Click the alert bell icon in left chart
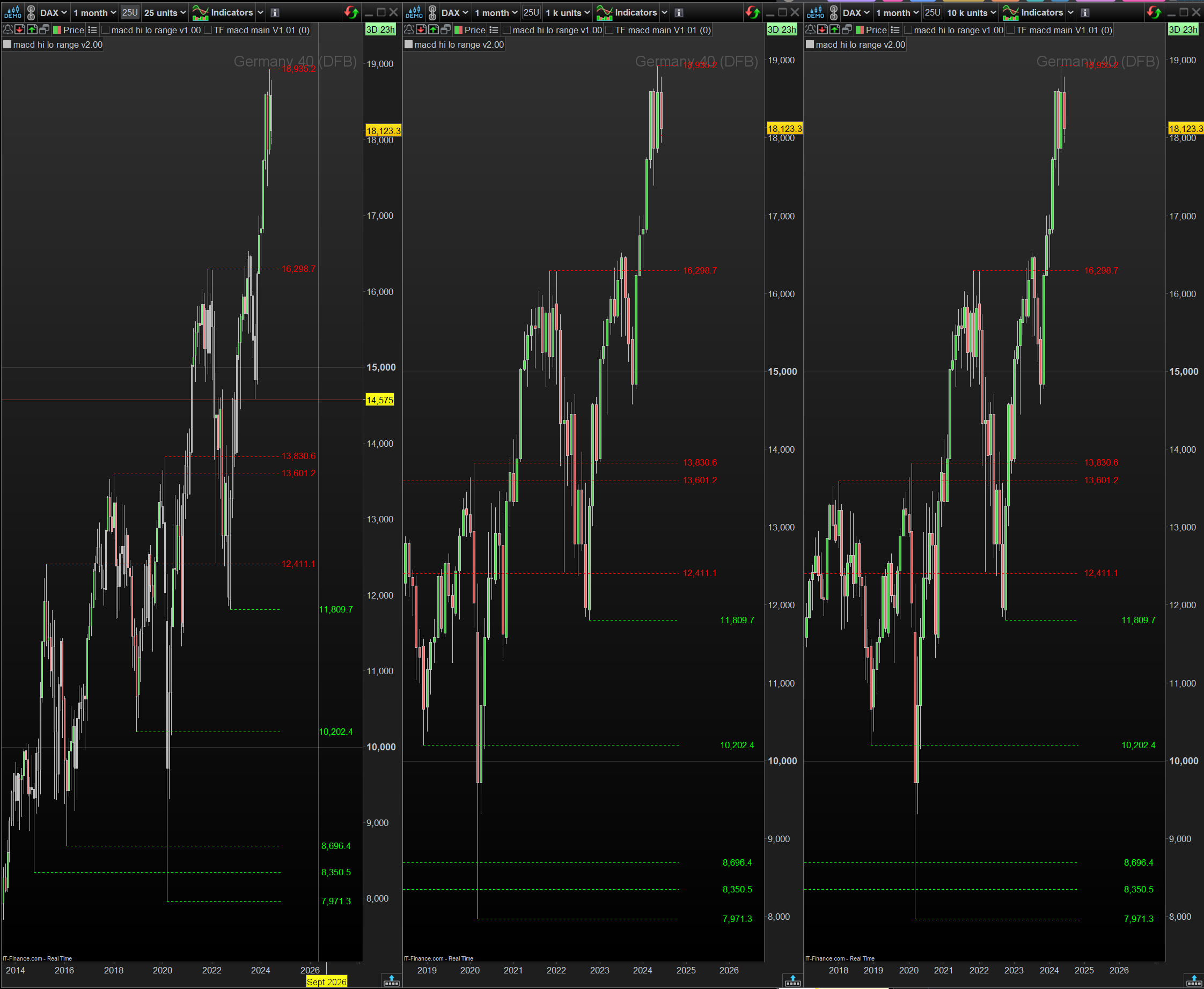Screen dimensions: 1204x989 pyautogui.click(x=8, y=29)
